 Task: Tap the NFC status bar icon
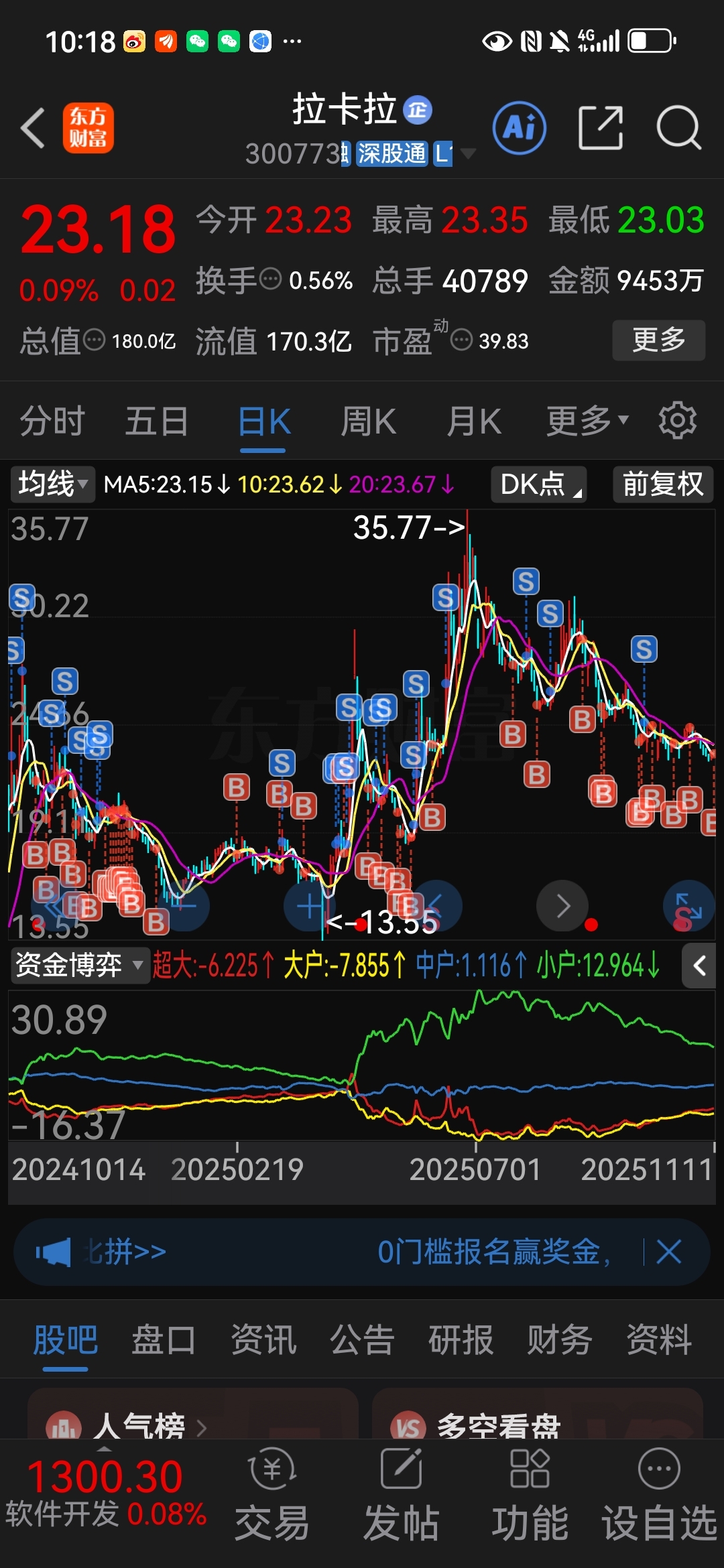531,42
